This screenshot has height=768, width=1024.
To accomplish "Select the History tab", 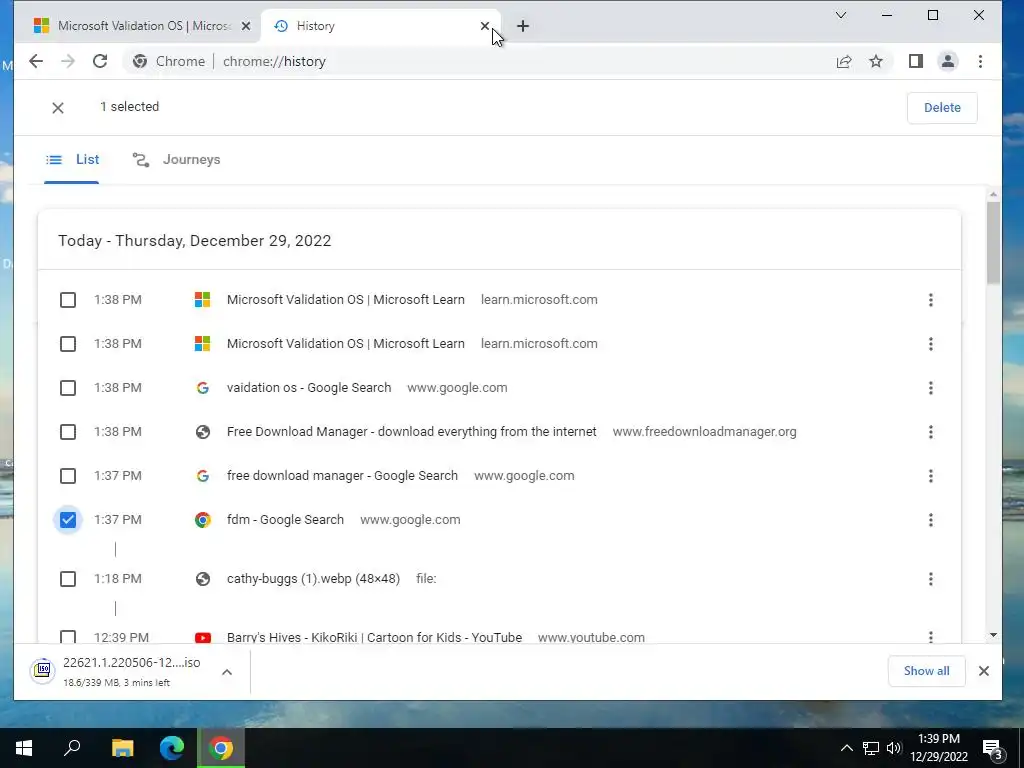I will pyautogui.click(x=381, y=26).
